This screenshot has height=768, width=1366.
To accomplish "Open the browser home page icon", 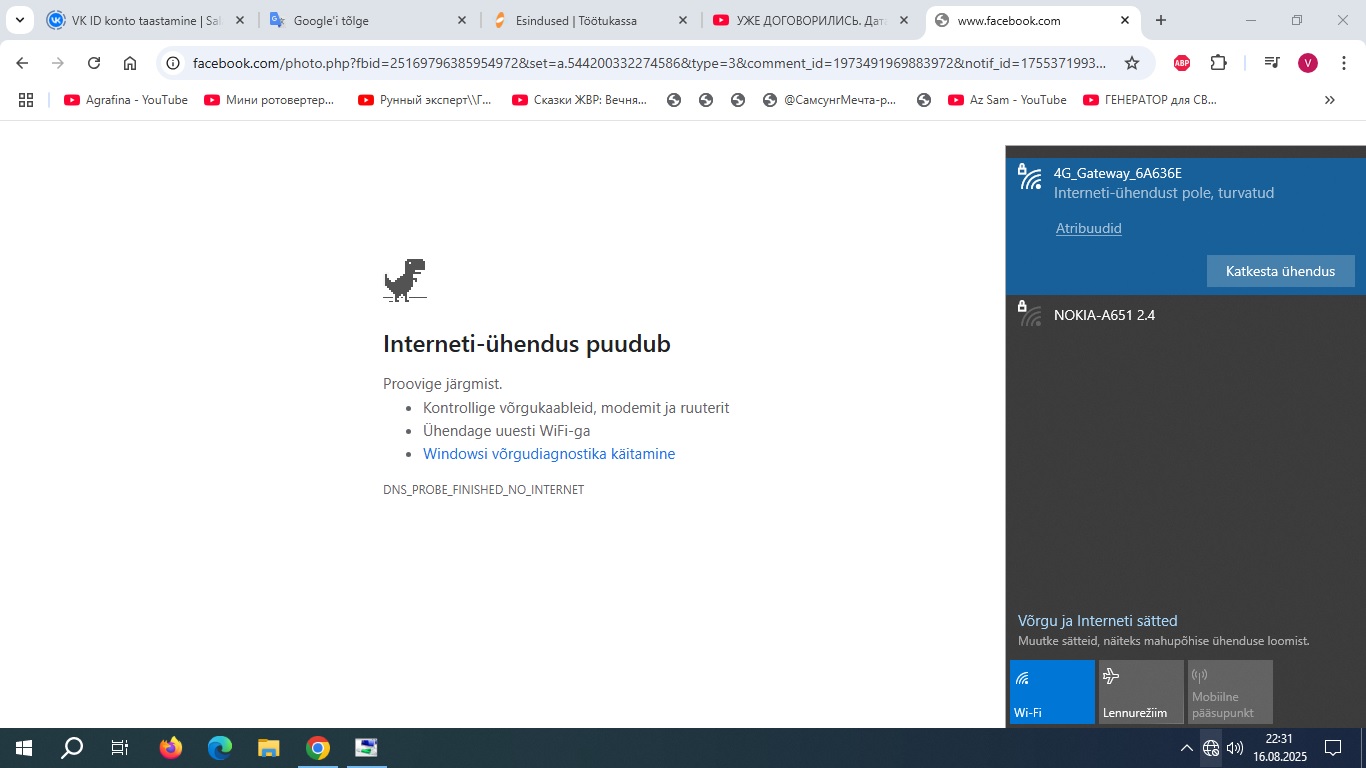I will pos(130,63).
